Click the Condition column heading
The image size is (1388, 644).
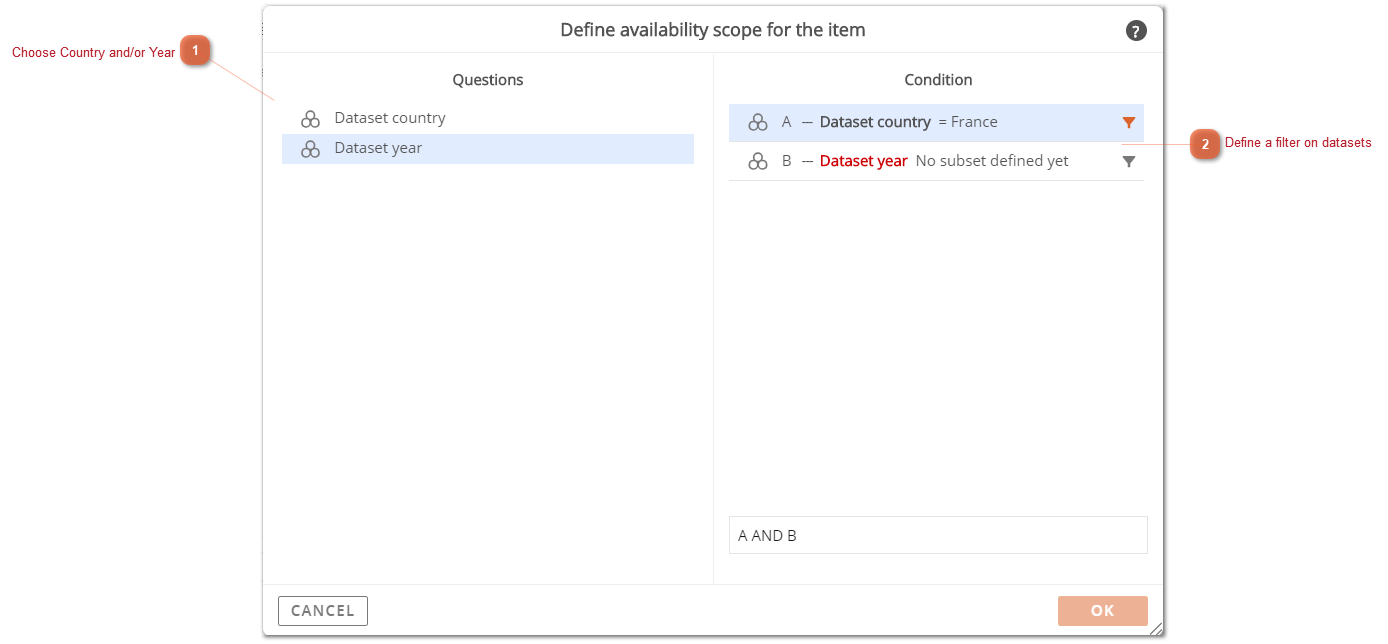938,80
